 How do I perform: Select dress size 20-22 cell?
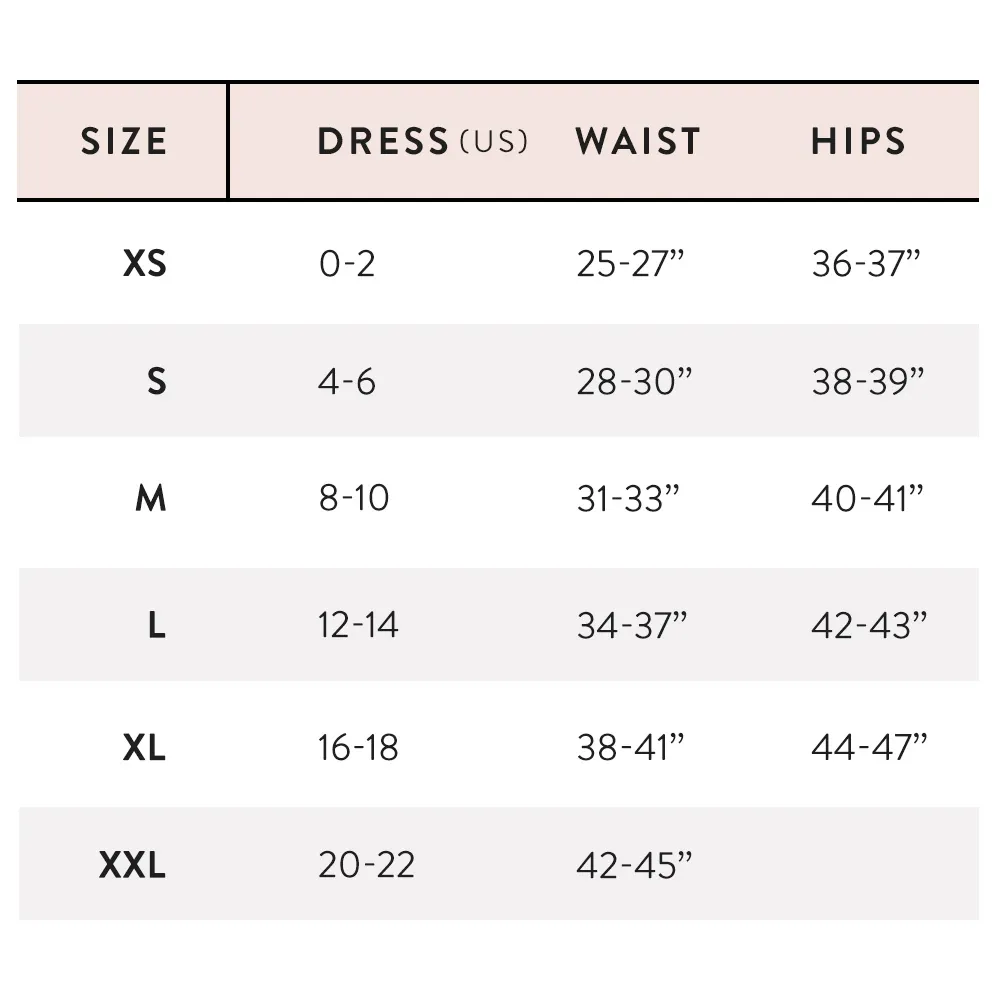(x=367, y=865)
